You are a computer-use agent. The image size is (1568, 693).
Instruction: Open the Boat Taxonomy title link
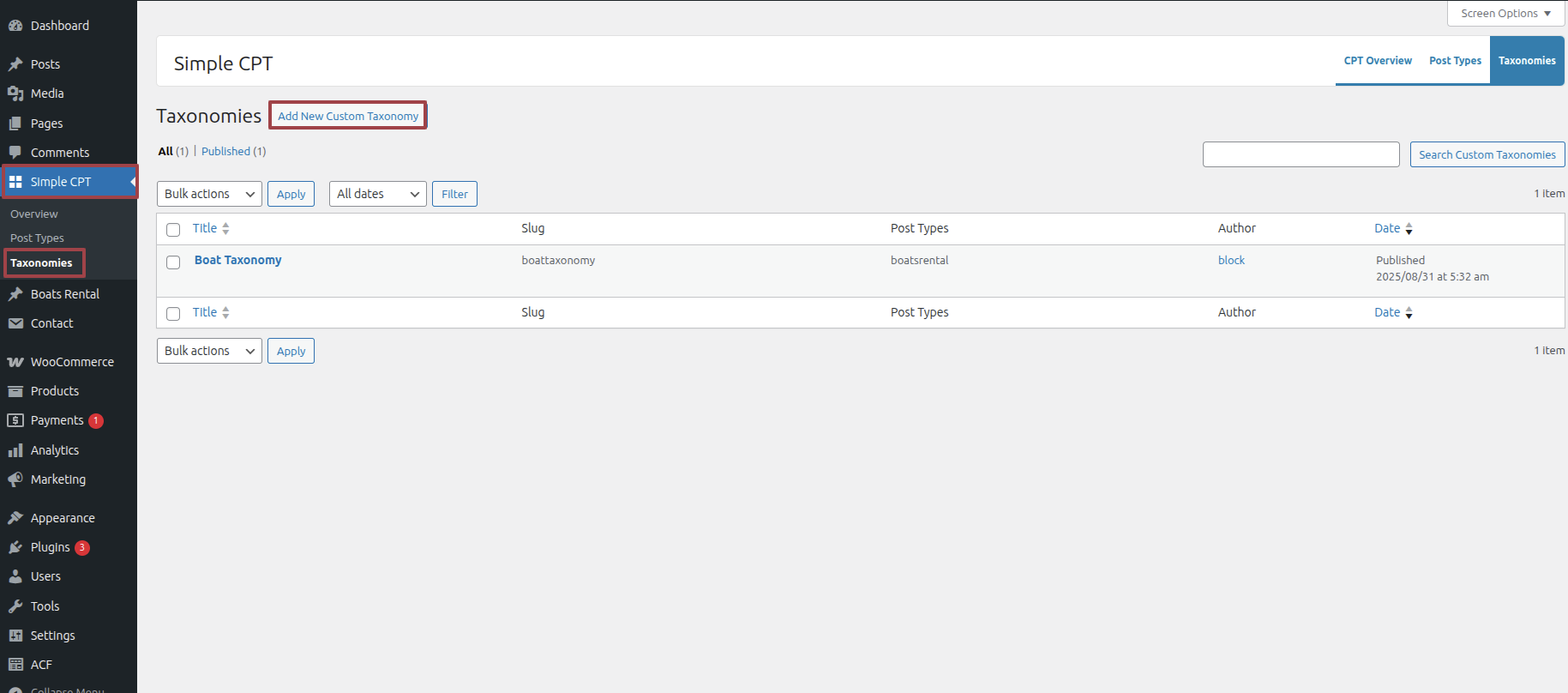(x=237, y=260)
